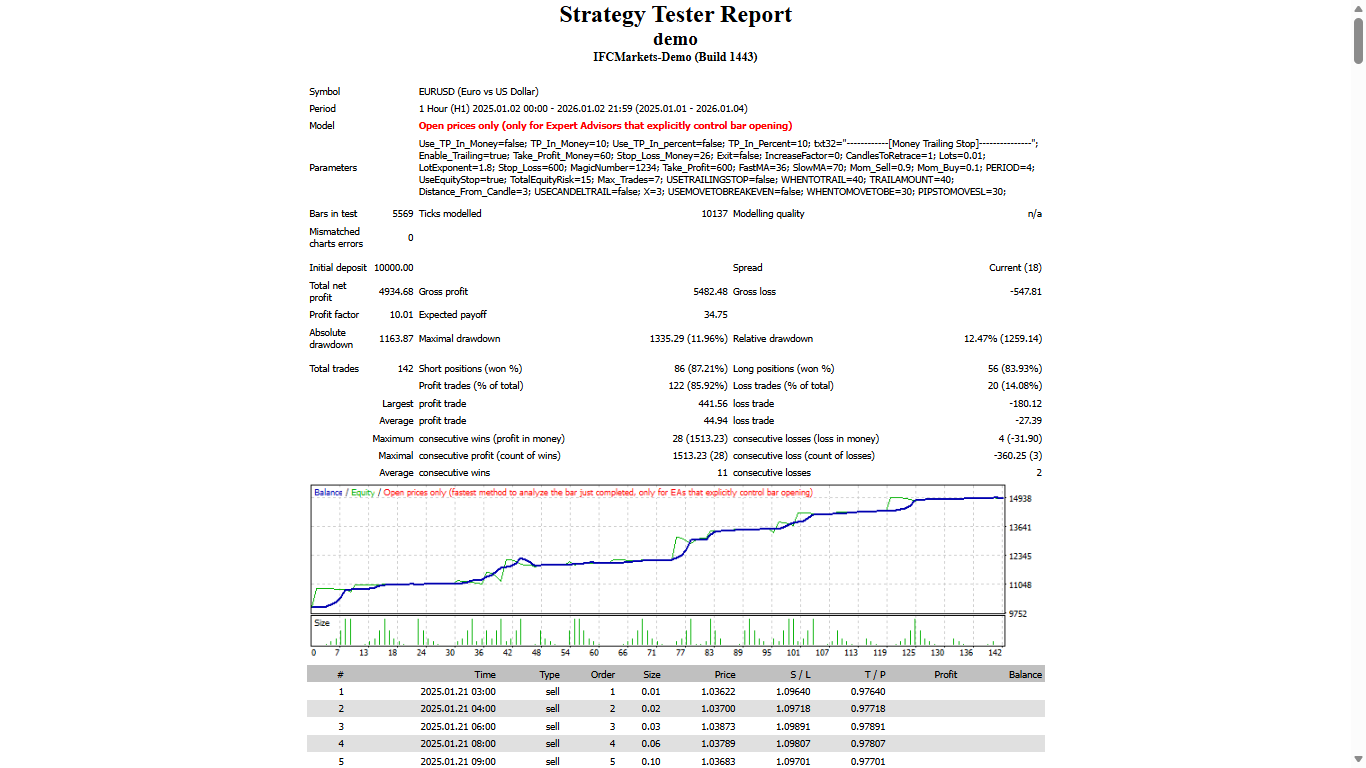Click "EURUSD (Euro vs US Dollar)" symbol value
Image resolution: width=1366 pixels, height=768 pixels.
pos(478,92)
